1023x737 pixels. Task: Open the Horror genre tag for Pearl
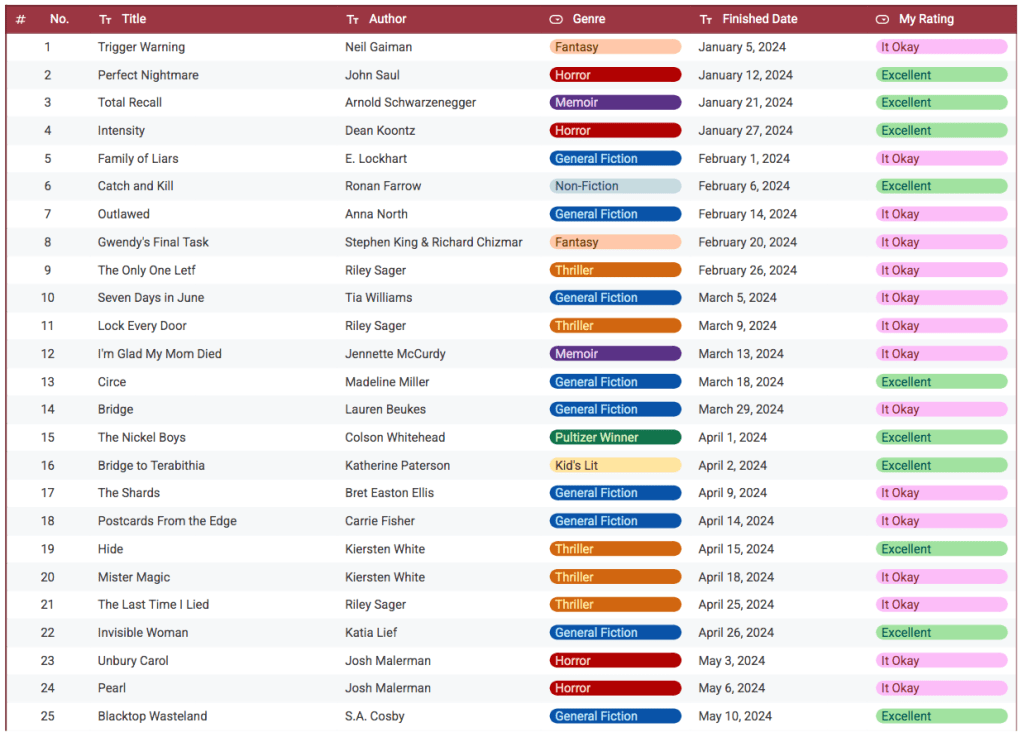[615, 688]
